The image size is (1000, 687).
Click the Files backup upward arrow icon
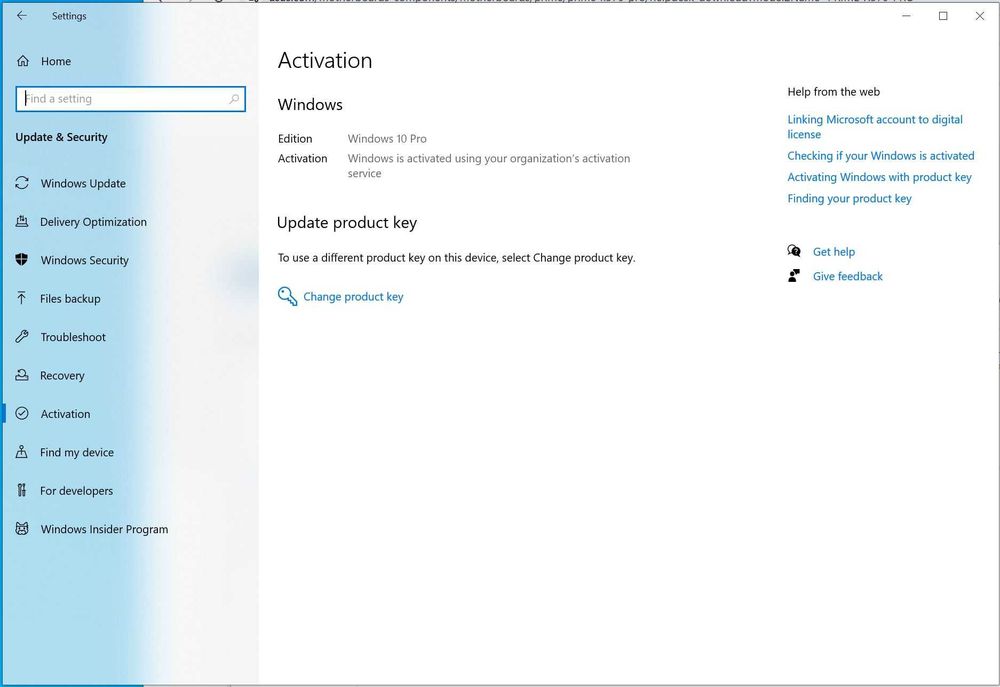[22, 298]
